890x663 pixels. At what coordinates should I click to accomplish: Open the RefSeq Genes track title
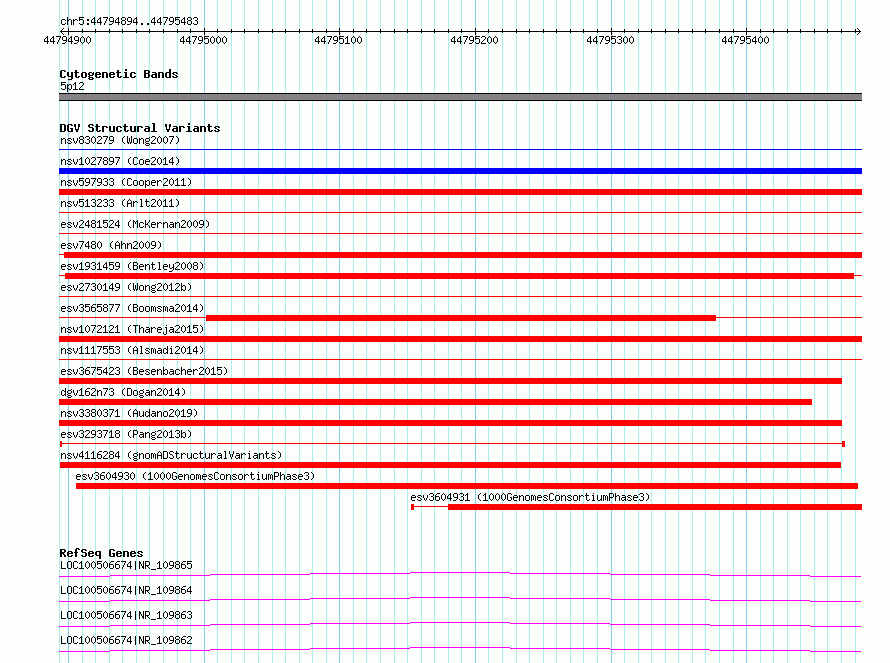[102, 553]
